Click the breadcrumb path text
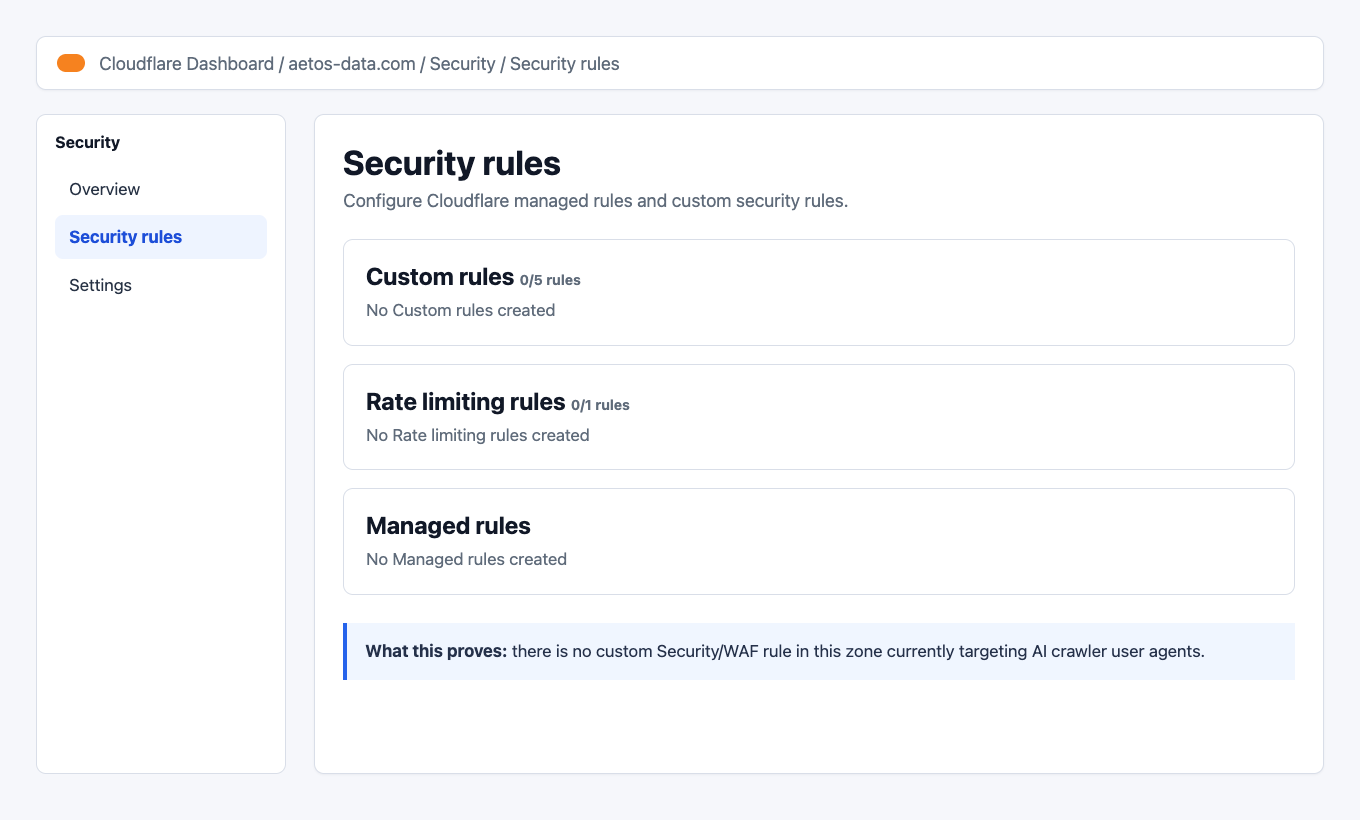The image size is (1360, 820). (x=359, y=64)
